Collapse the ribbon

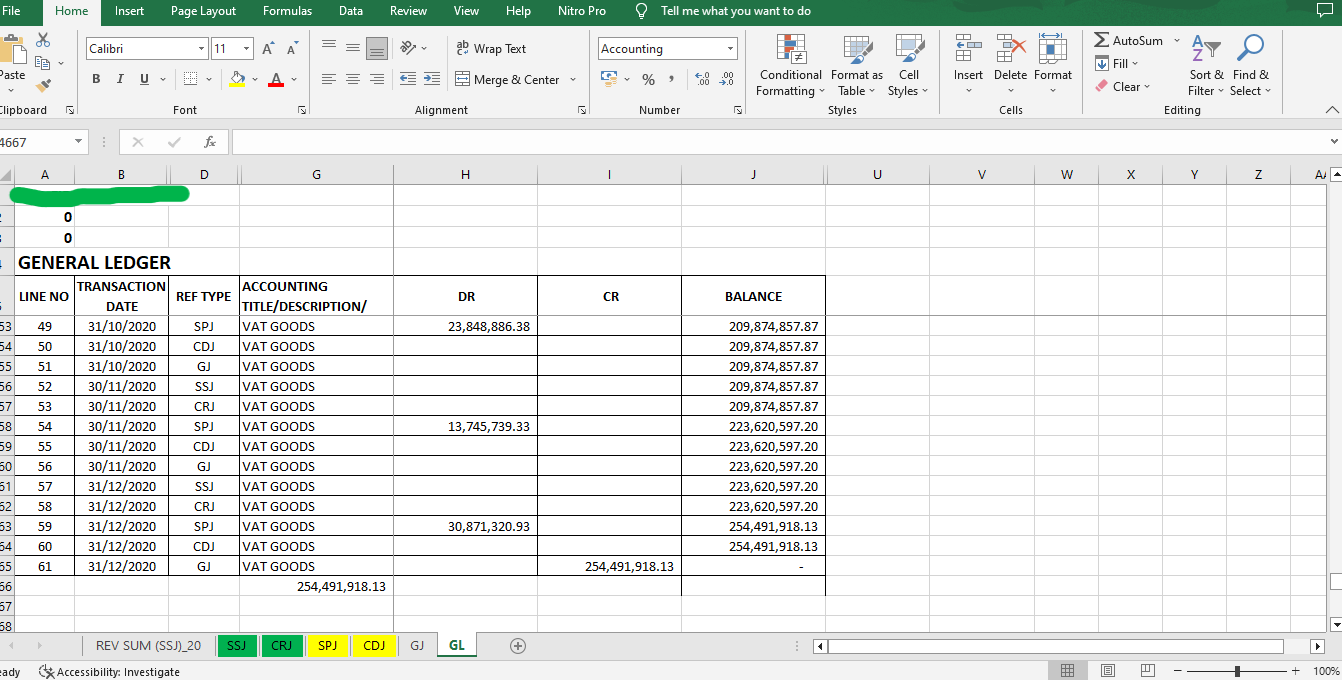(1330, 110)
